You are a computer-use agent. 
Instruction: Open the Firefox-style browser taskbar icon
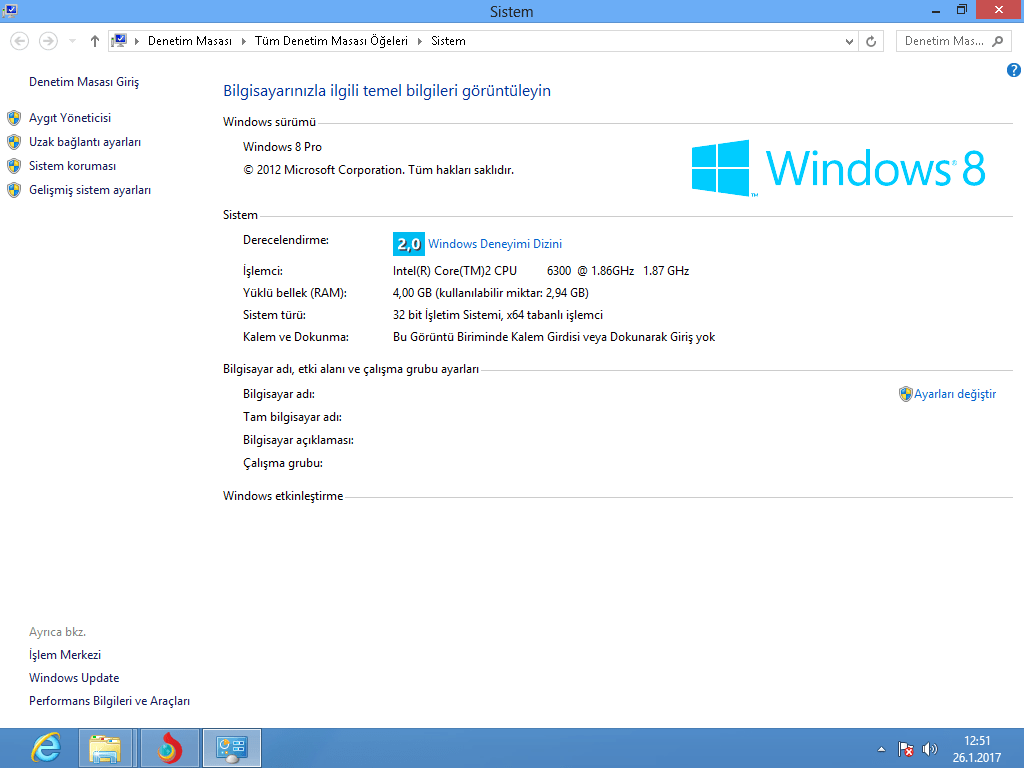(x=168, y=748)
